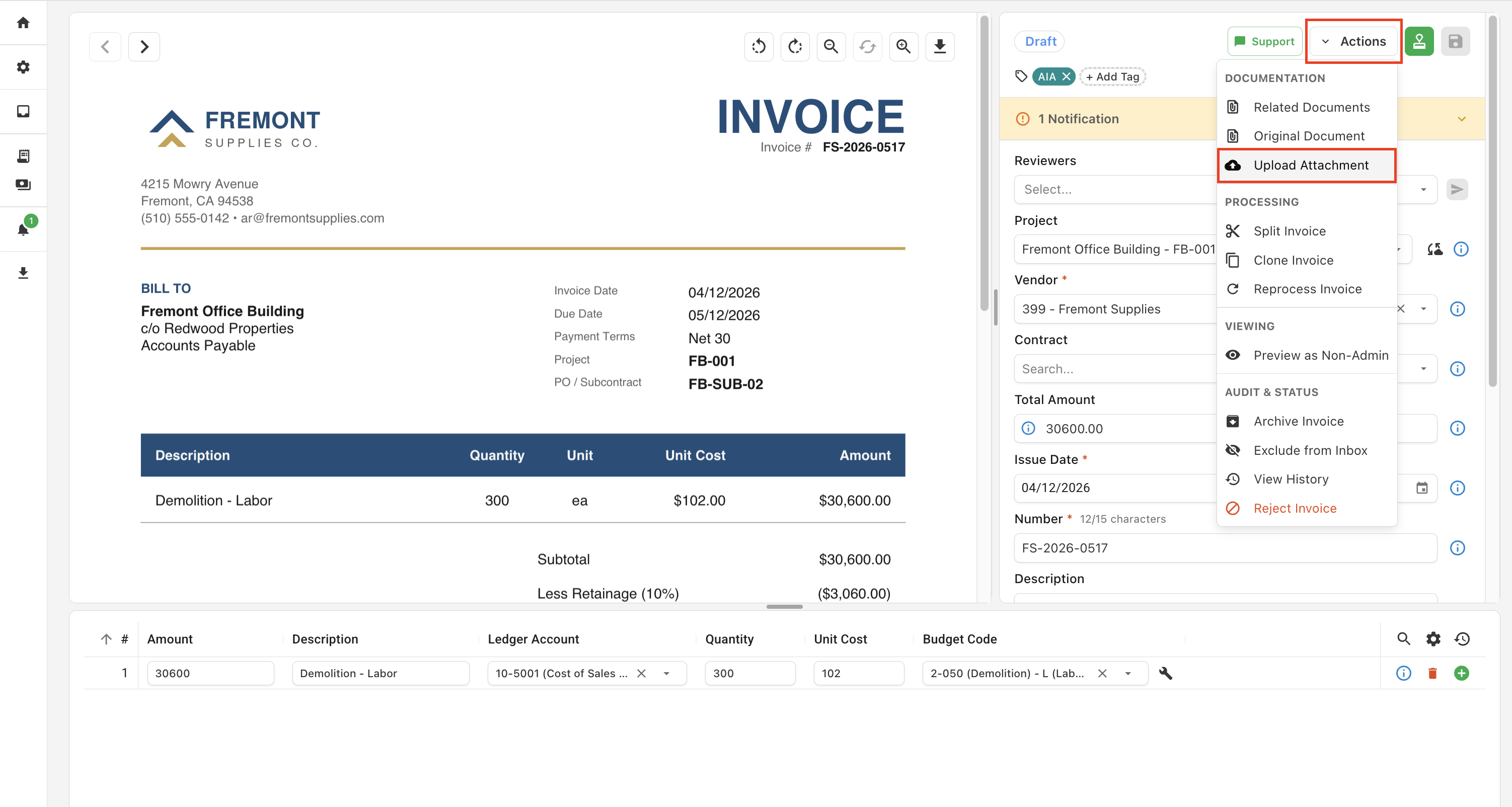Search line items magnifier icon

click(1403, 638)
